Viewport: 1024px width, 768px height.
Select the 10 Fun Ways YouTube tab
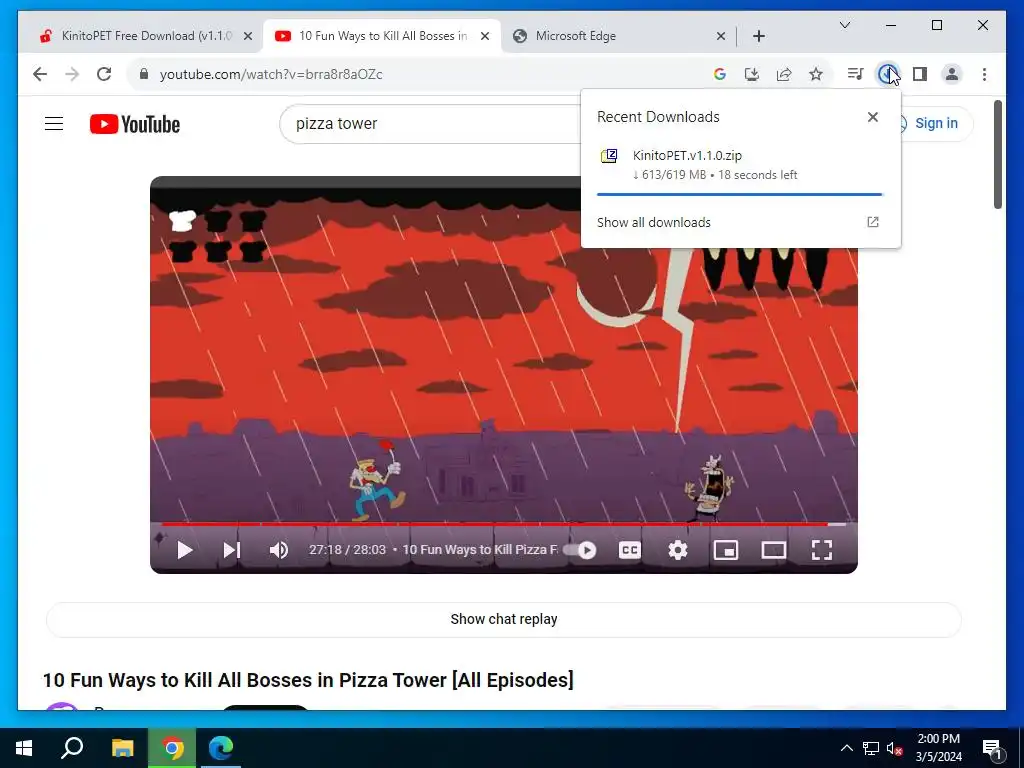click(x=382, y=36)
